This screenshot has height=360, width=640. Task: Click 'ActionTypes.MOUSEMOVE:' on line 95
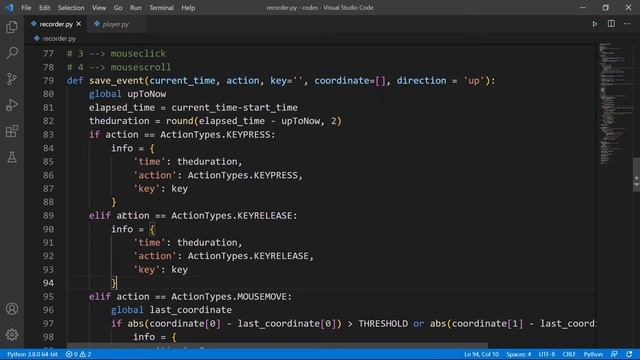(231, 296)
